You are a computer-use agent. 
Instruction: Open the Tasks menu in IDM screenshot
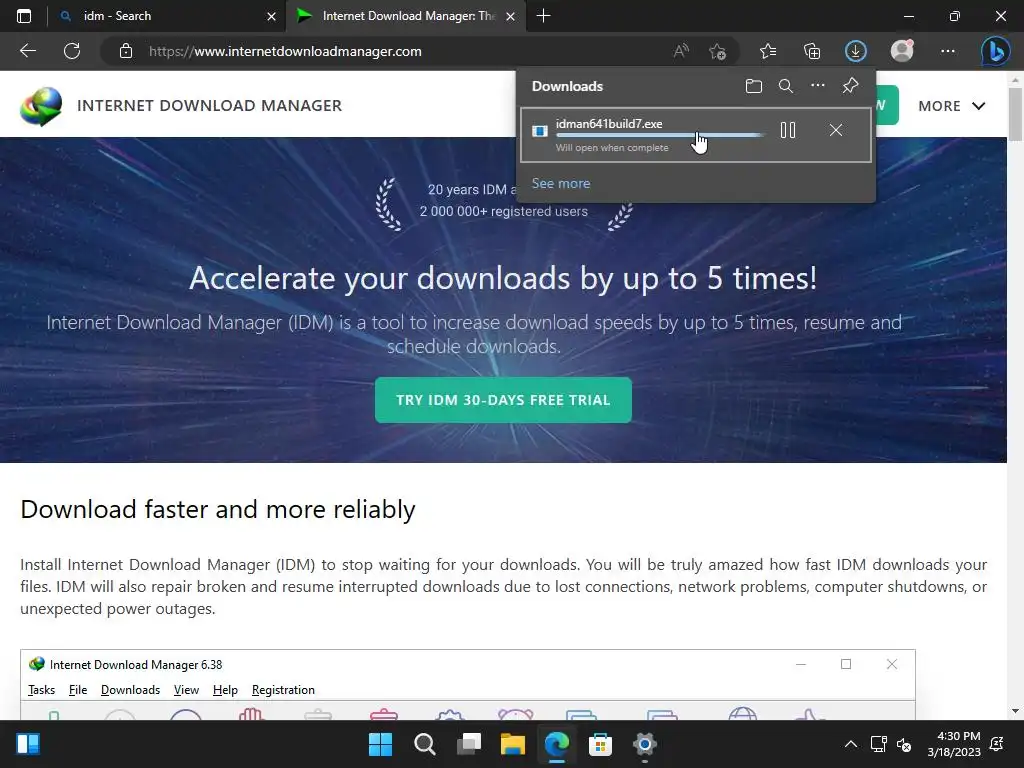coord(41,690)
